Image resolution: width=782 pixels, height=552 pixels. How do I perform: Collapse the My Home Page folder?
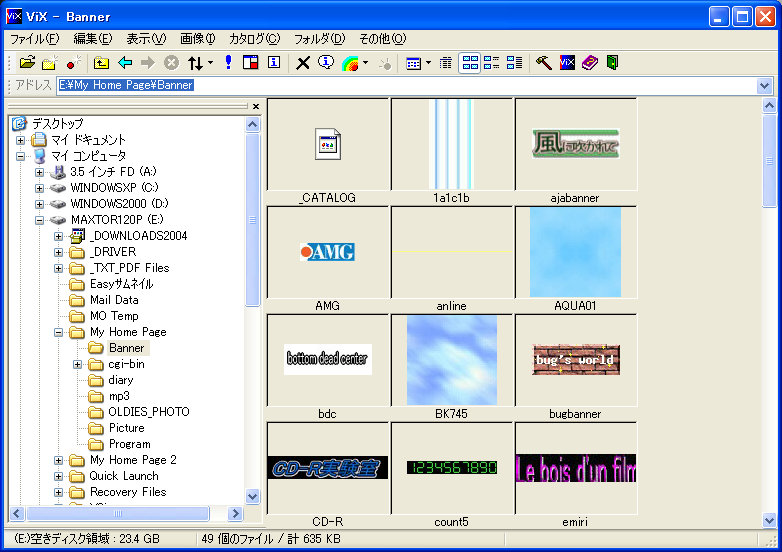coord(59,332)
